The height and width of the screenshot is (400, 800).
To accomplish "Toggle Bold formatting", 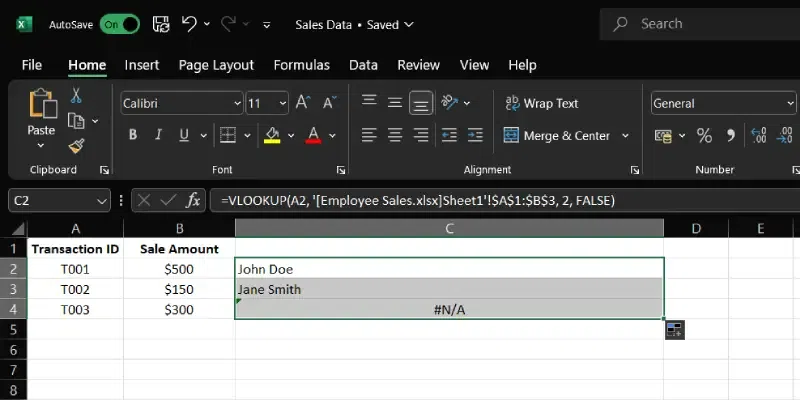I will pos(133,135).
